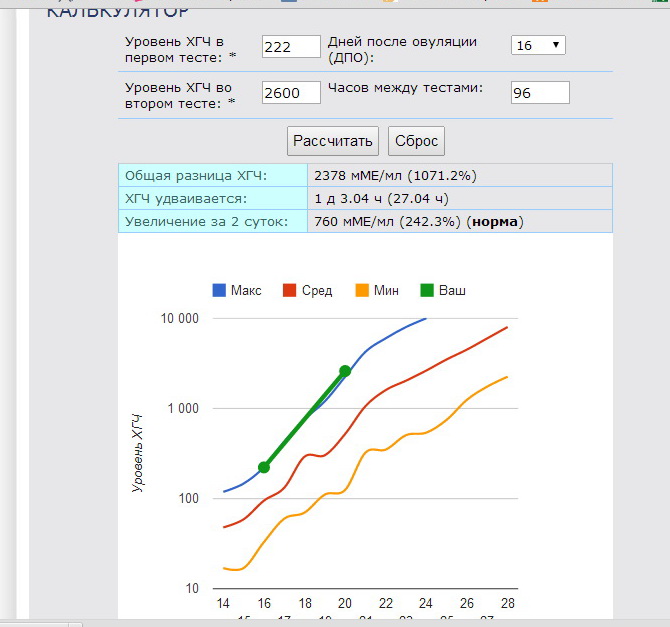The height and width of the screenshot is (627, 670).
Task: Click the second test hCG input showing 2600
Action: tap(289, 93)
